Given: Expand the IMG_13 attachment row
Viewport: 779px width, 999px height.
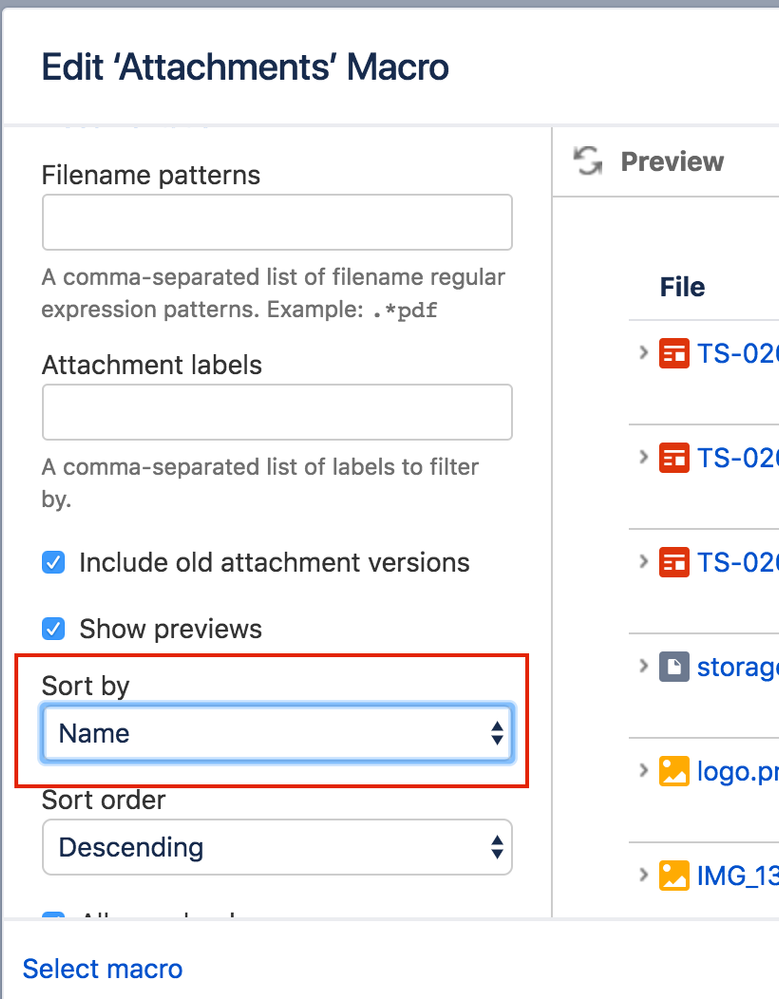Looking at the screenshot, I should (644, 874).
